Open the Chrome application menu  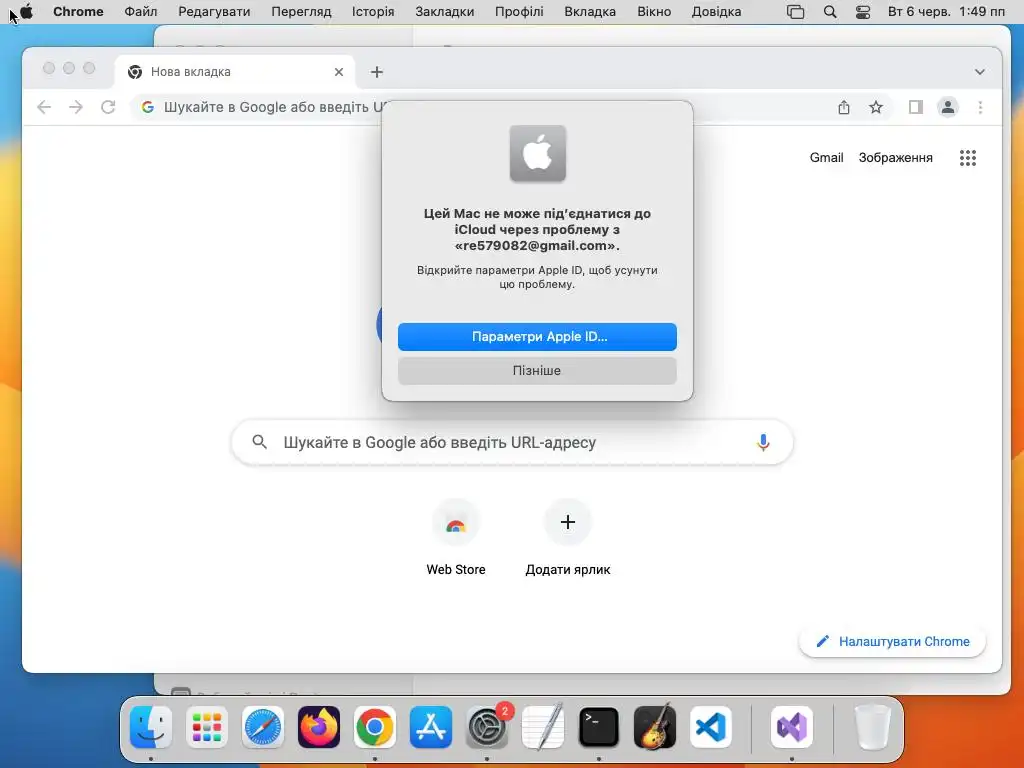tap(78, 12)
